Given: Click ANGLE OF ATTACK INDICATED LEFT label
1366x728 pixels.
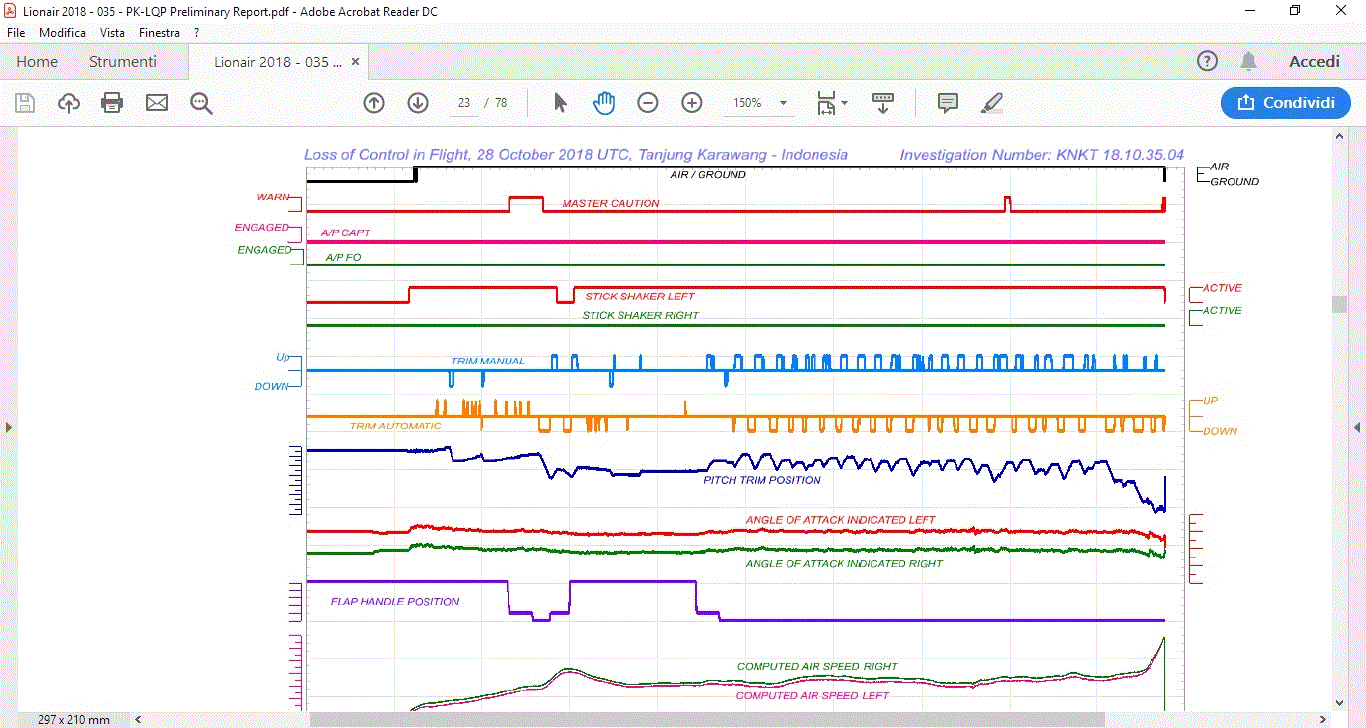Looking at the screenshot, I should [840, 520].
